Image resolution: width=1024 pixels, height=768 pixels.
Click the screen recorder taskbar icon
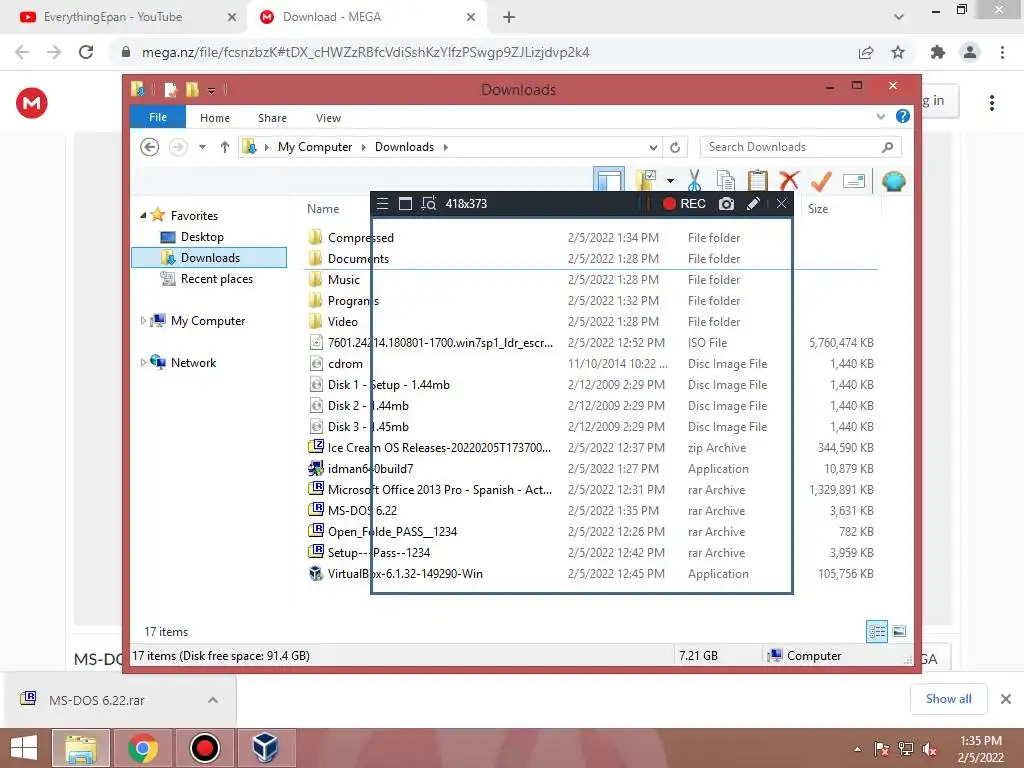pos(204,748)
